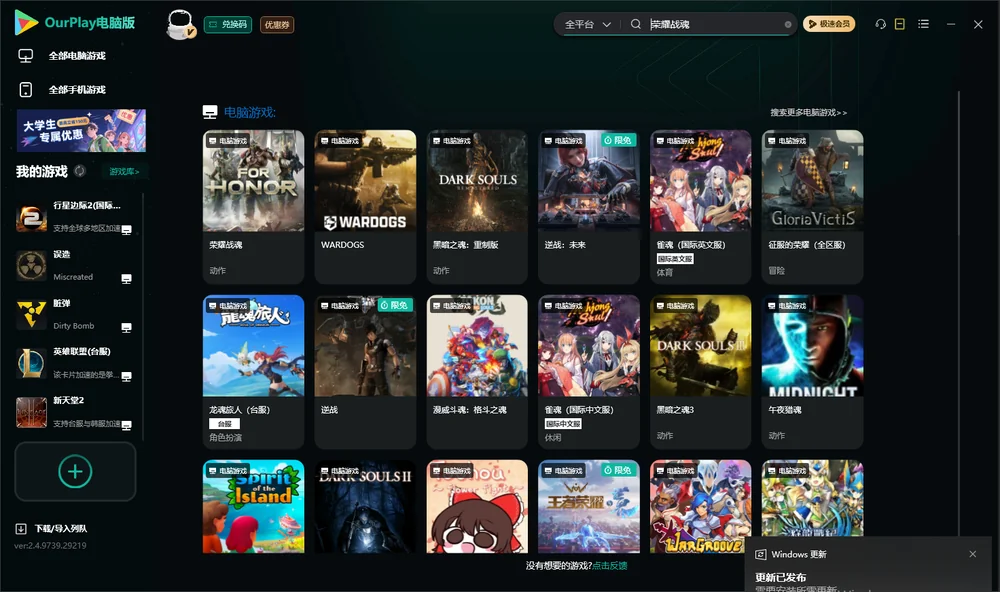Focus the search field containing 荣耀战魂
Image resolution: width=1000 pixels, height=592 pixels.
[714, 24]
